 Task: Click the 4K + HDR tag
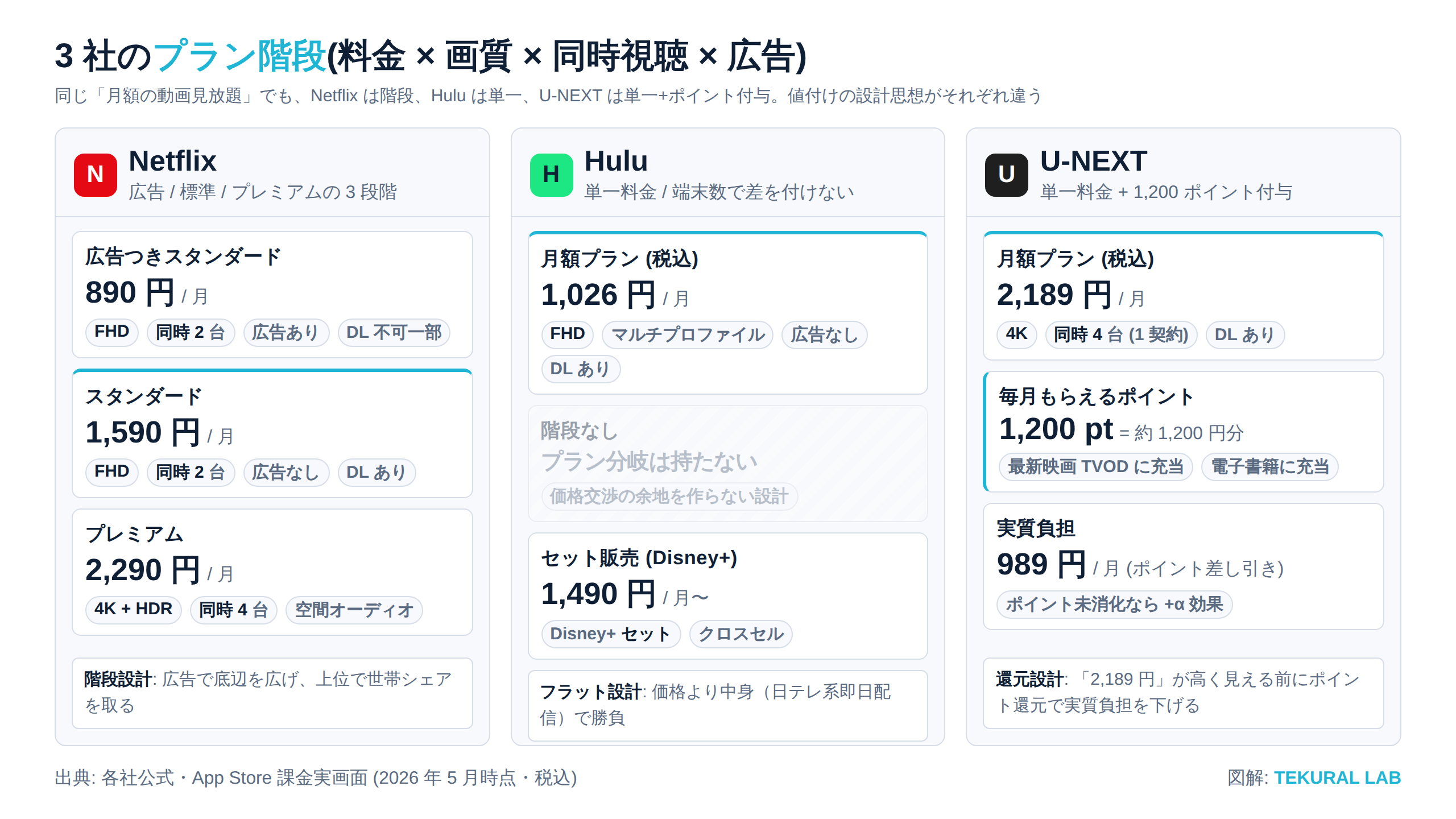tap(133, 610)
